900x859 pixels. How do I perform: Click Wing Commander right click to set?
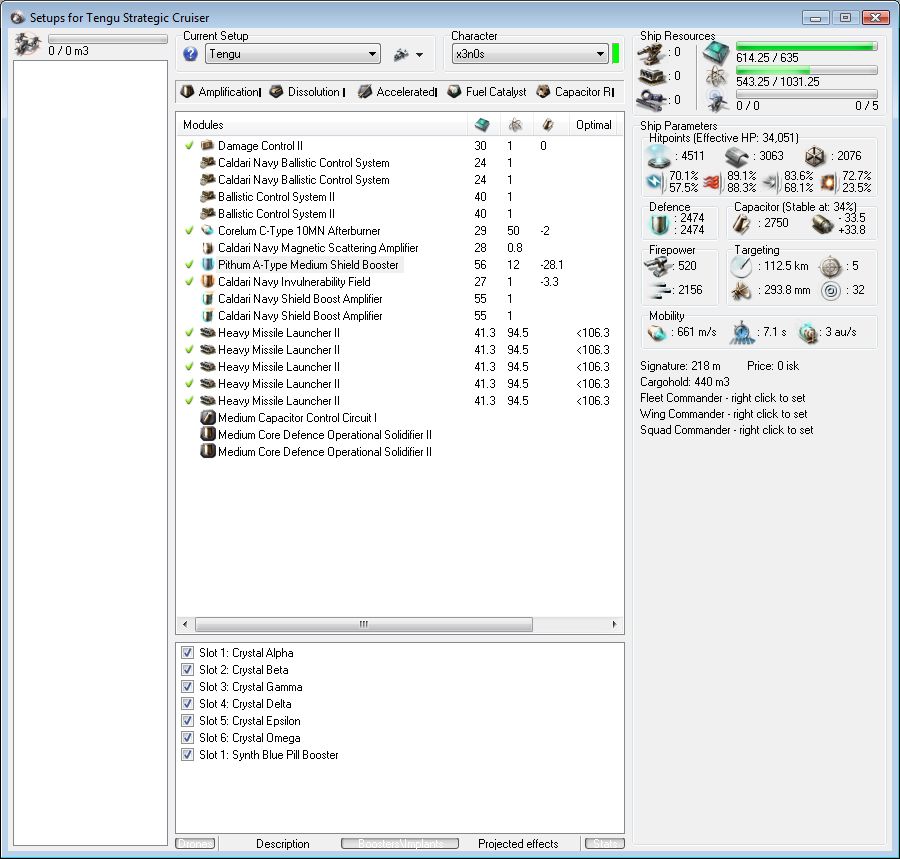point(723,414)
